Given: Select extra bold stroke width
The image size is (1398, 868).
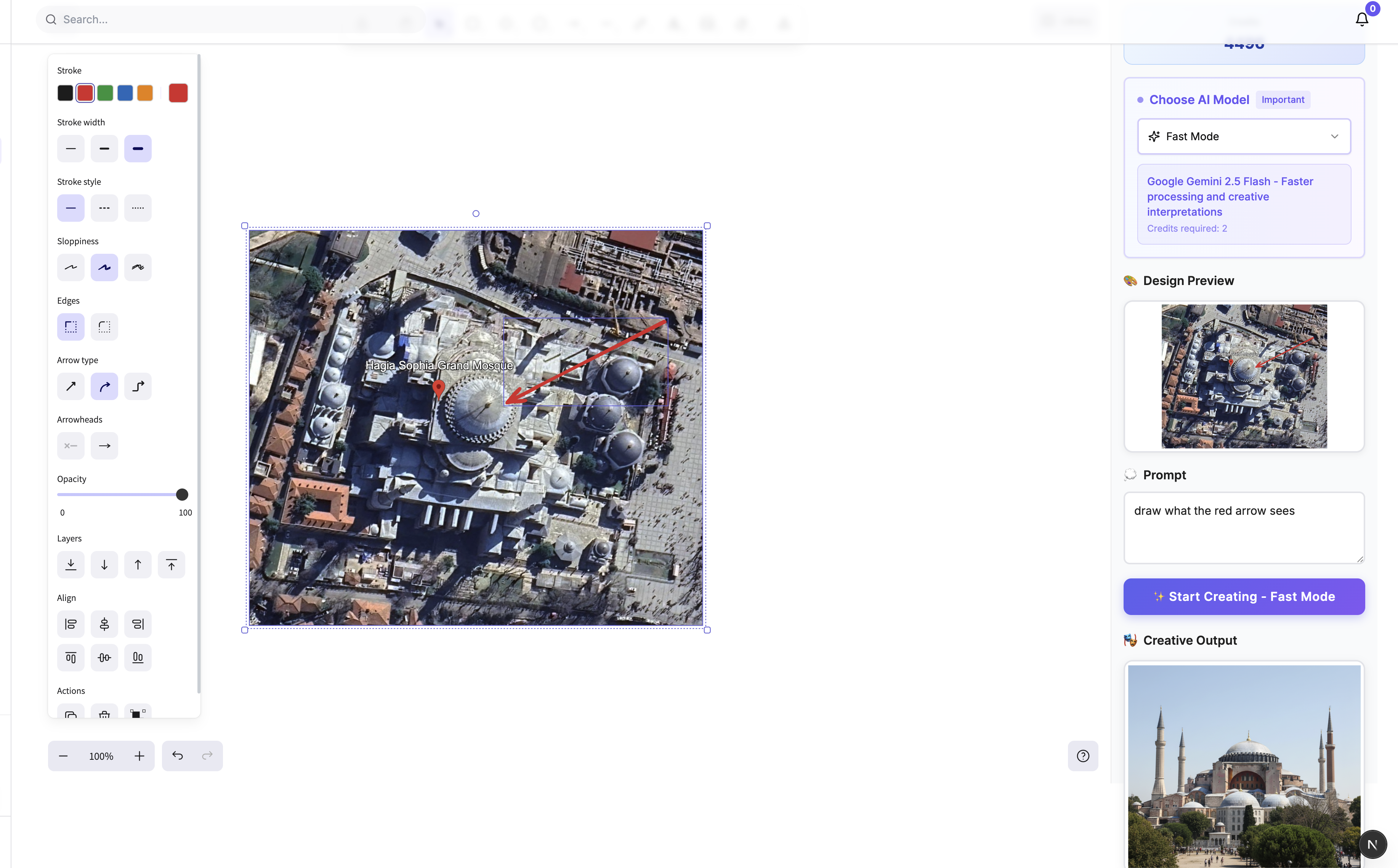Looking at the screenshot, I should coord(138,149).
